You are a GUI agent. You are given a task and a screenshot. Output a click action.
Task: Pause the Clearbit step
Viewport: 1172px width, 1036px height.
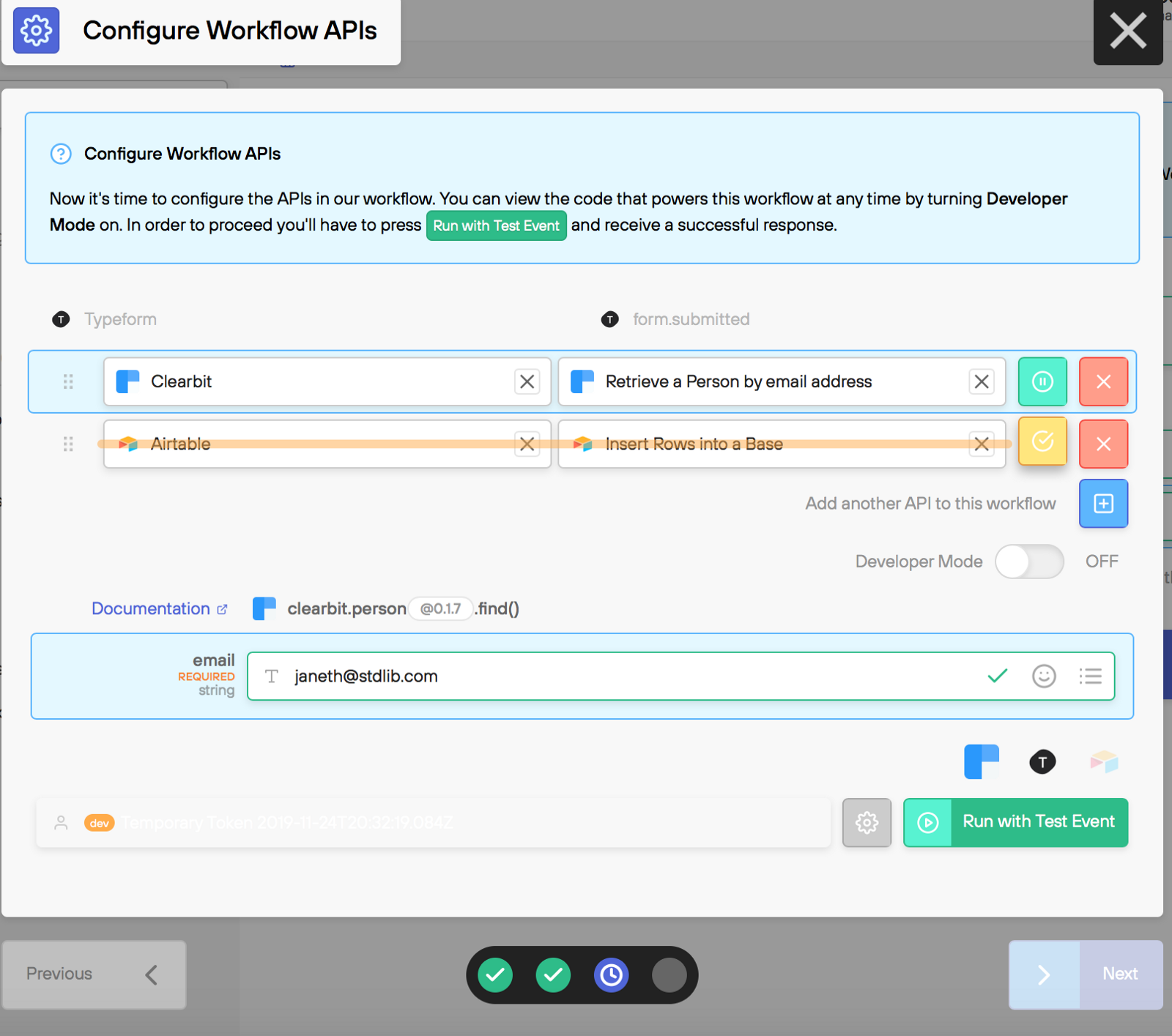click(1042, 381)
